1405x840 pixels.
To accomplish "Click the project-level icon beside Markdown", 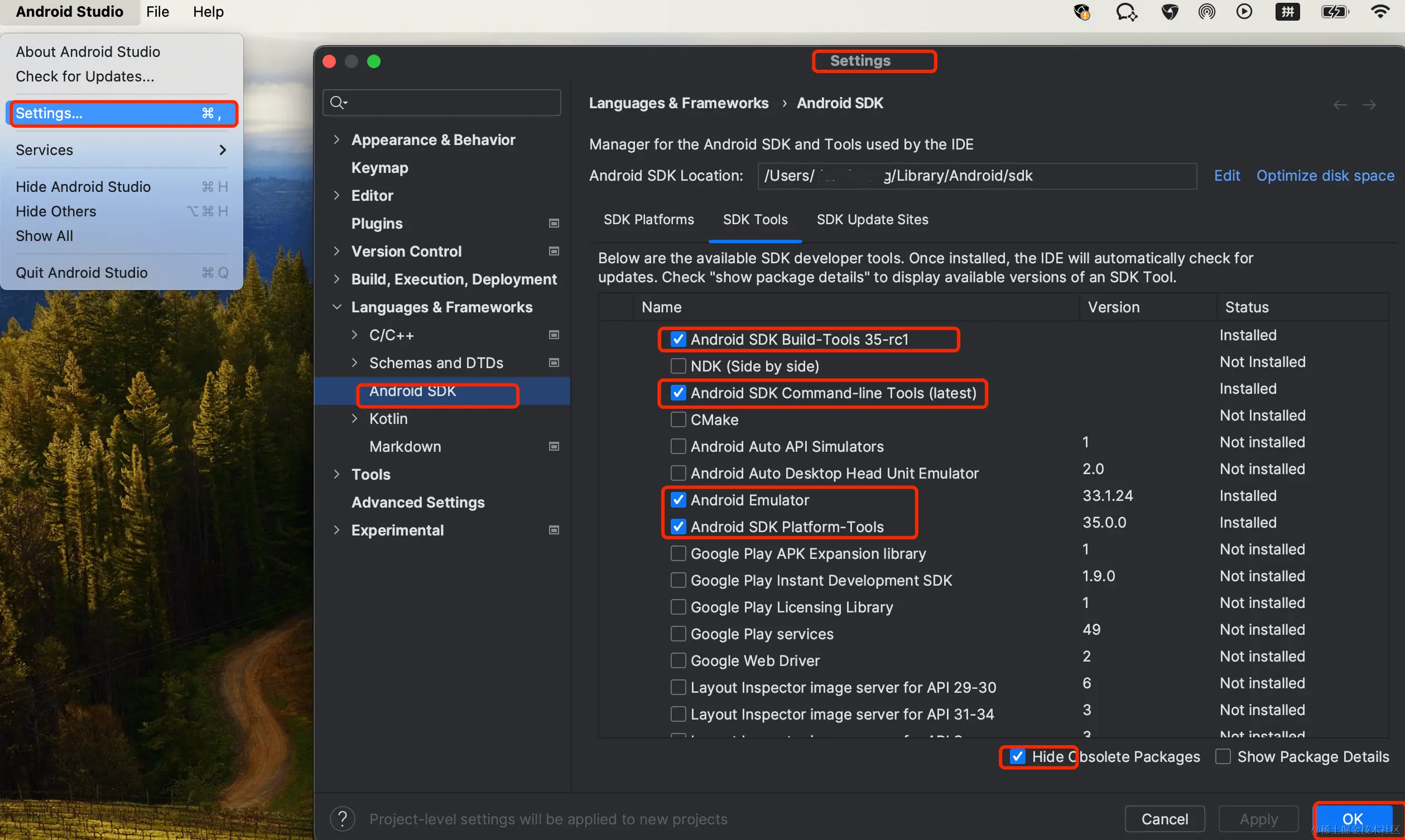I will point(554,446).
